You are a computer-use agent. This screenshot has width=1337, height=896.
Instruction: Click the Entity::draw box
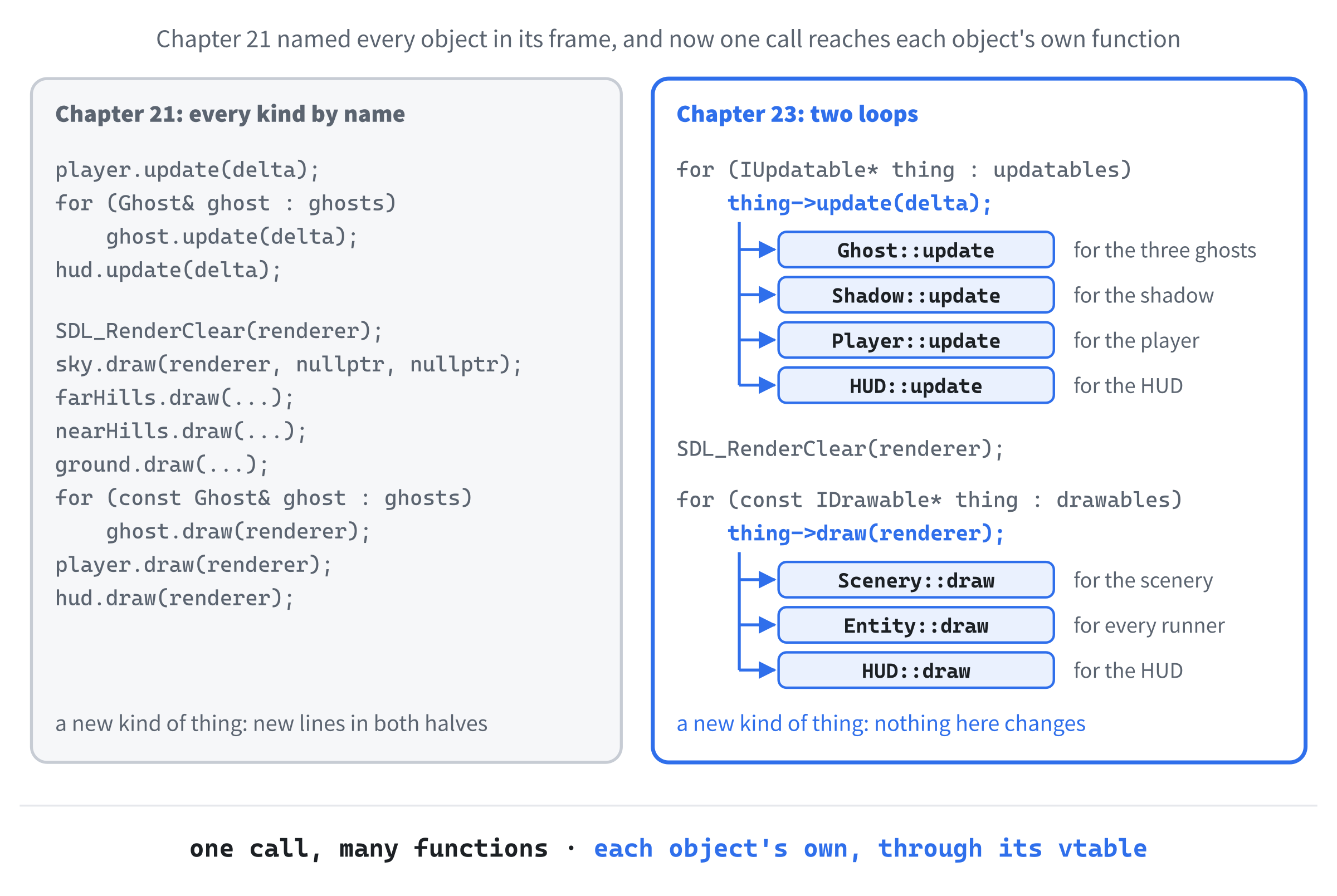(x=916, y=625)
